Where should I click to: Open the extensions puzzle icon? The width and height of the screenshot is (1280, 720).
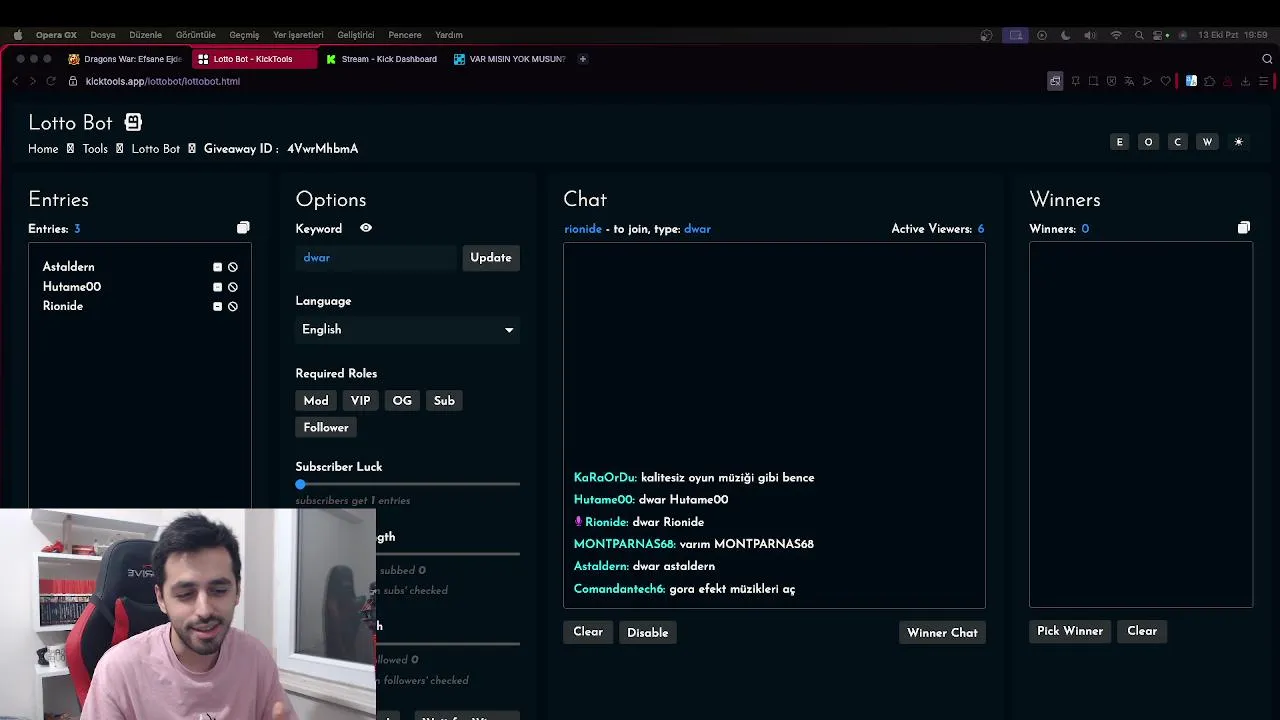click(1209, 81)
